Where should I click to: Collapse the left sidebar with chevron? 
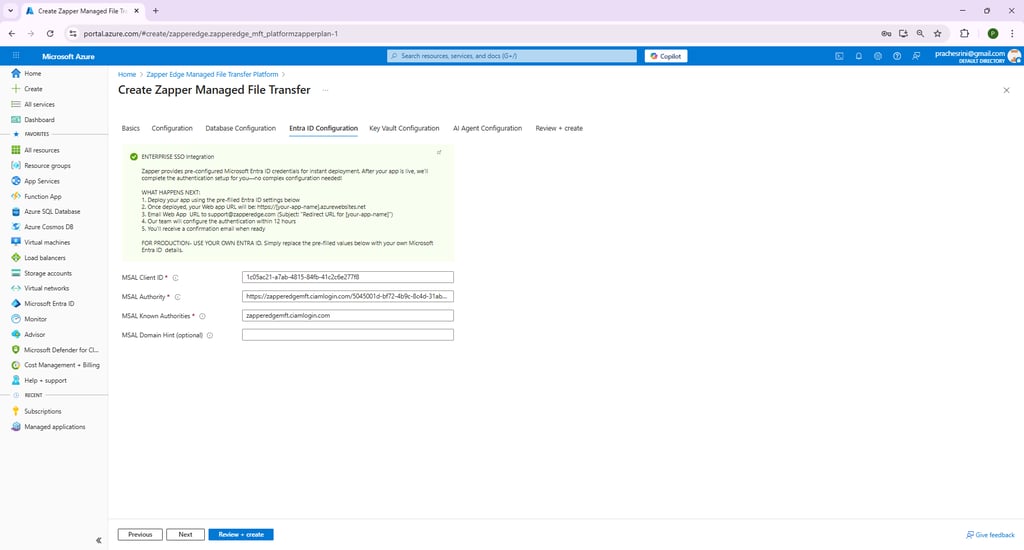pos(99,540)
